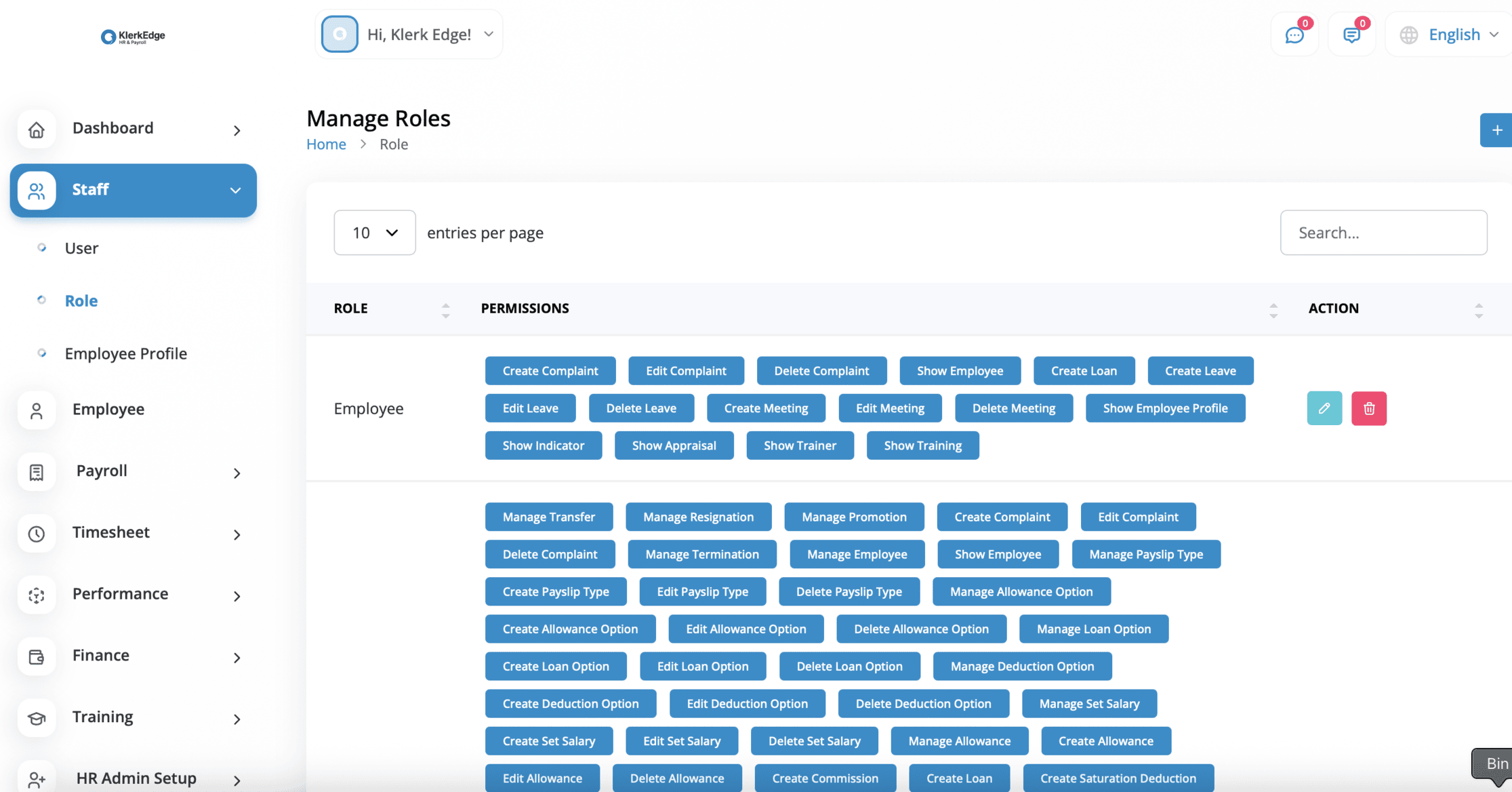Click the Home breadcrumb link

pos(326,144)
